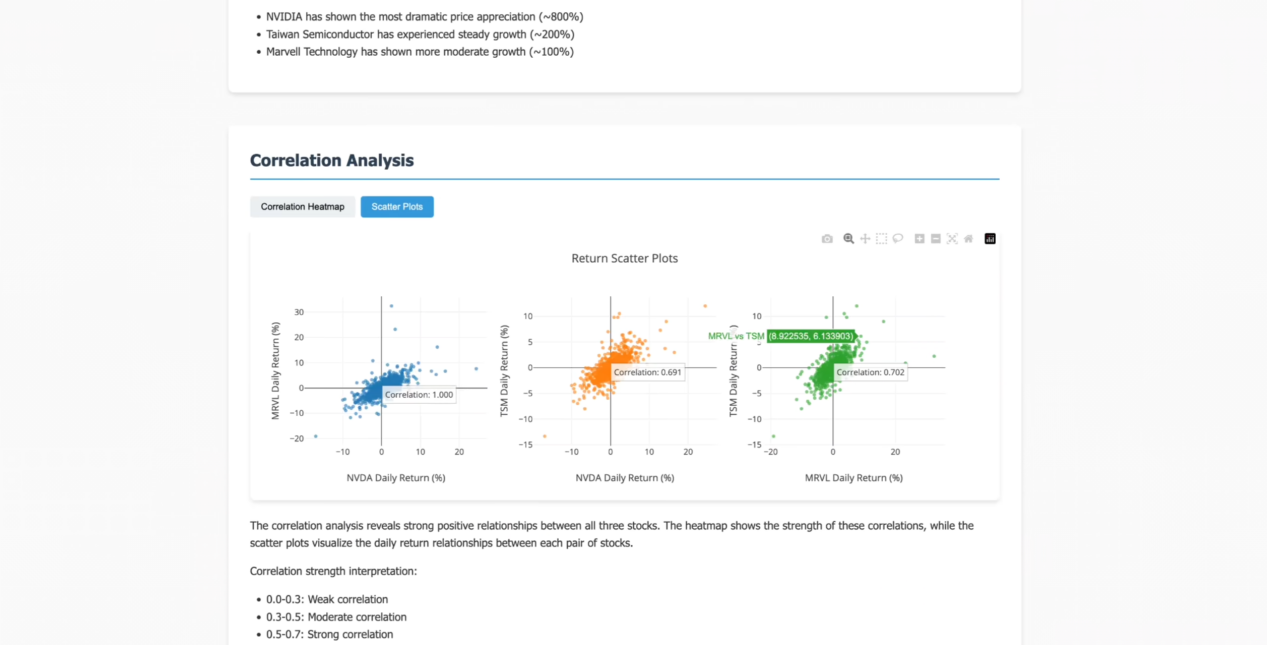This screenshot has width=1267, height=645.
Task: Click the Correlation: 0.691 annotation label
Action: [648, 372]
